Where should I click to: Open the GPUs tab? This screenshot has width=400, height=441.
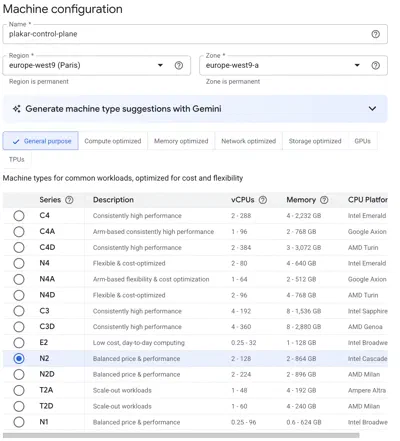[363, 141]
